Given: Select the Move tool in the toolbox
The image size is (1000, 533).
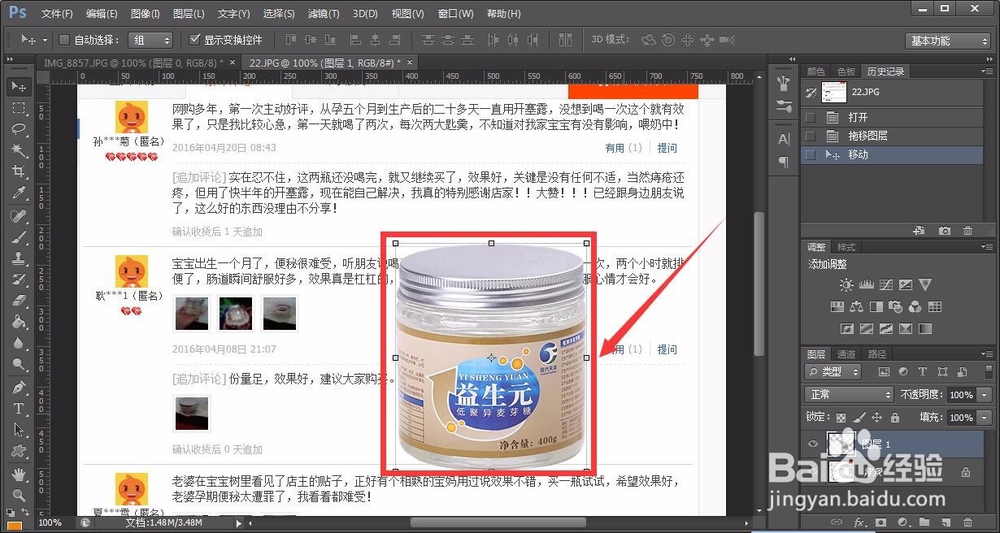Looking at the screenshot, I should pyautogui.click(x=18, y=86).
